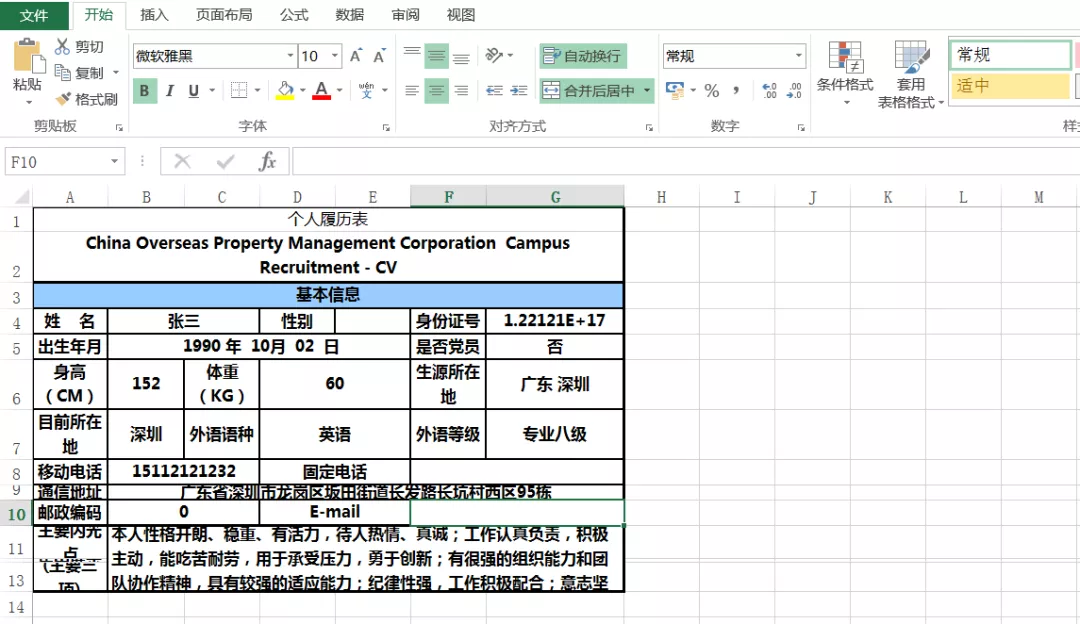Align text left
Viewport: 1080px width, 624px height.
(412, 90)
